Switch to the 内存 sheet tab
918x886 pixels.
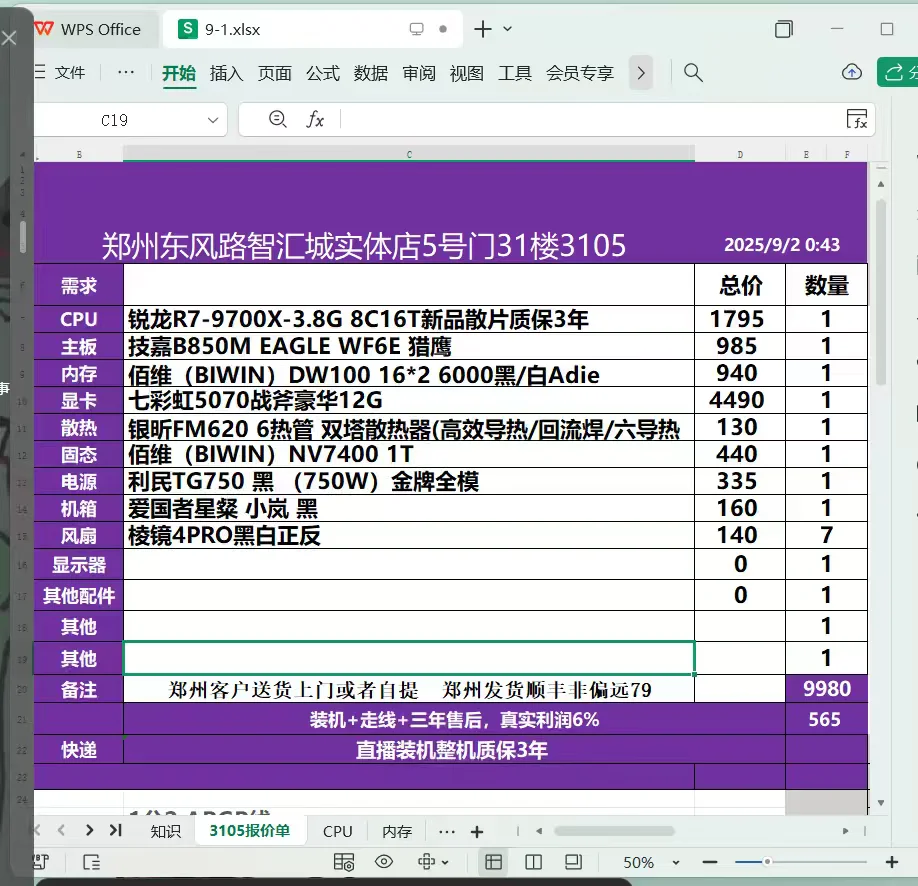397,831
